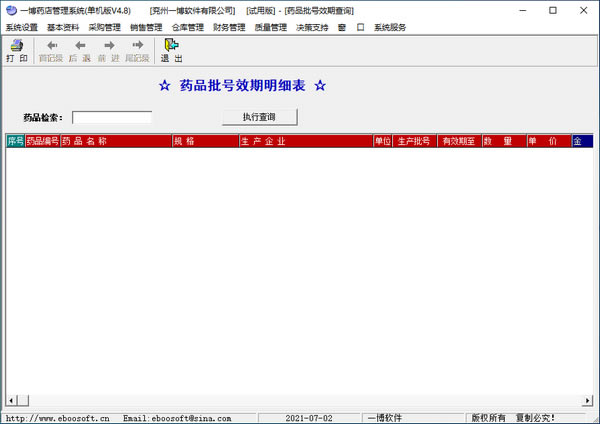600x424 pixels.
Task: Open the 仓库管理 menu
Action: [x=187, y=27]
